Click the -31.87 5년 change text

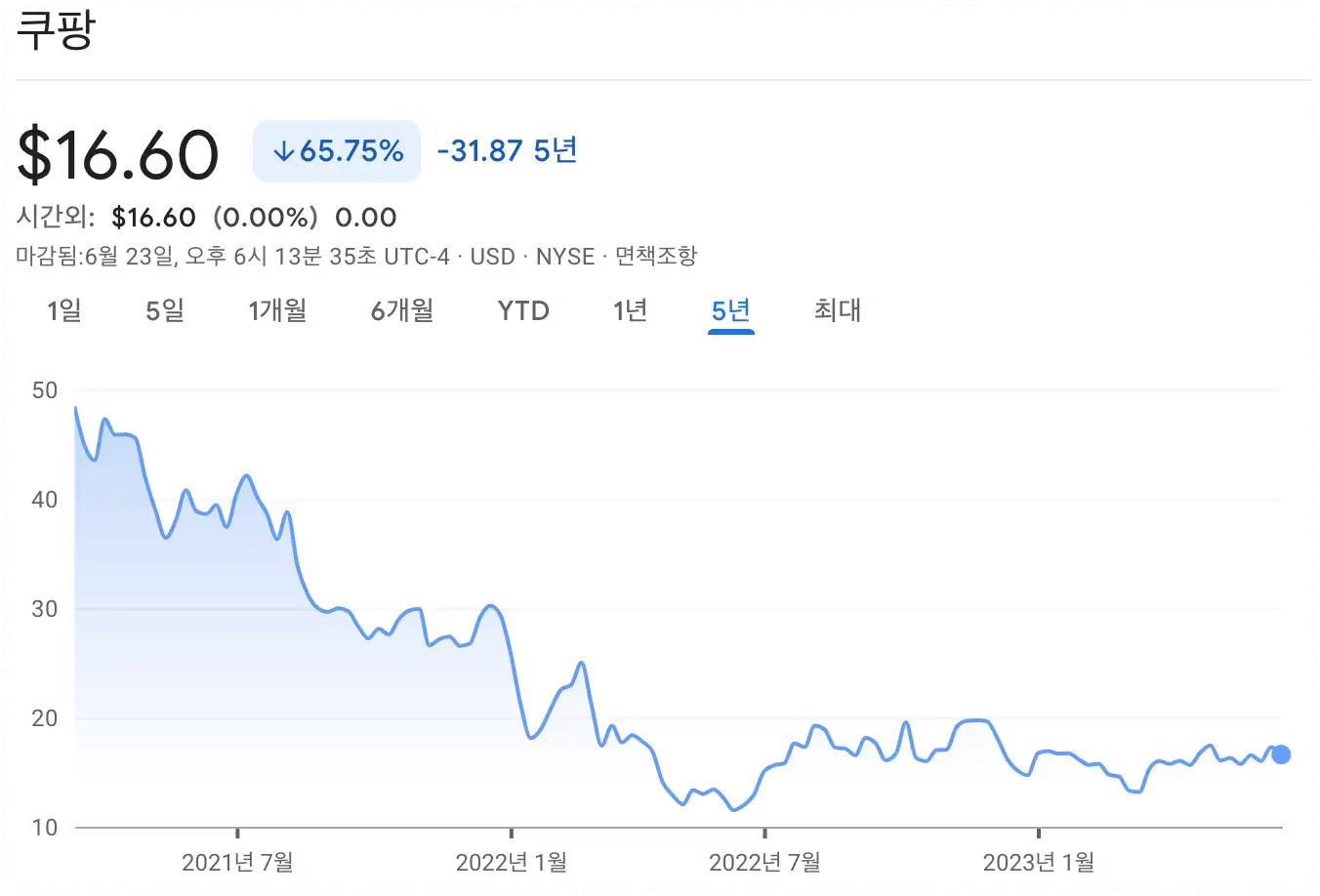(507, 150)
